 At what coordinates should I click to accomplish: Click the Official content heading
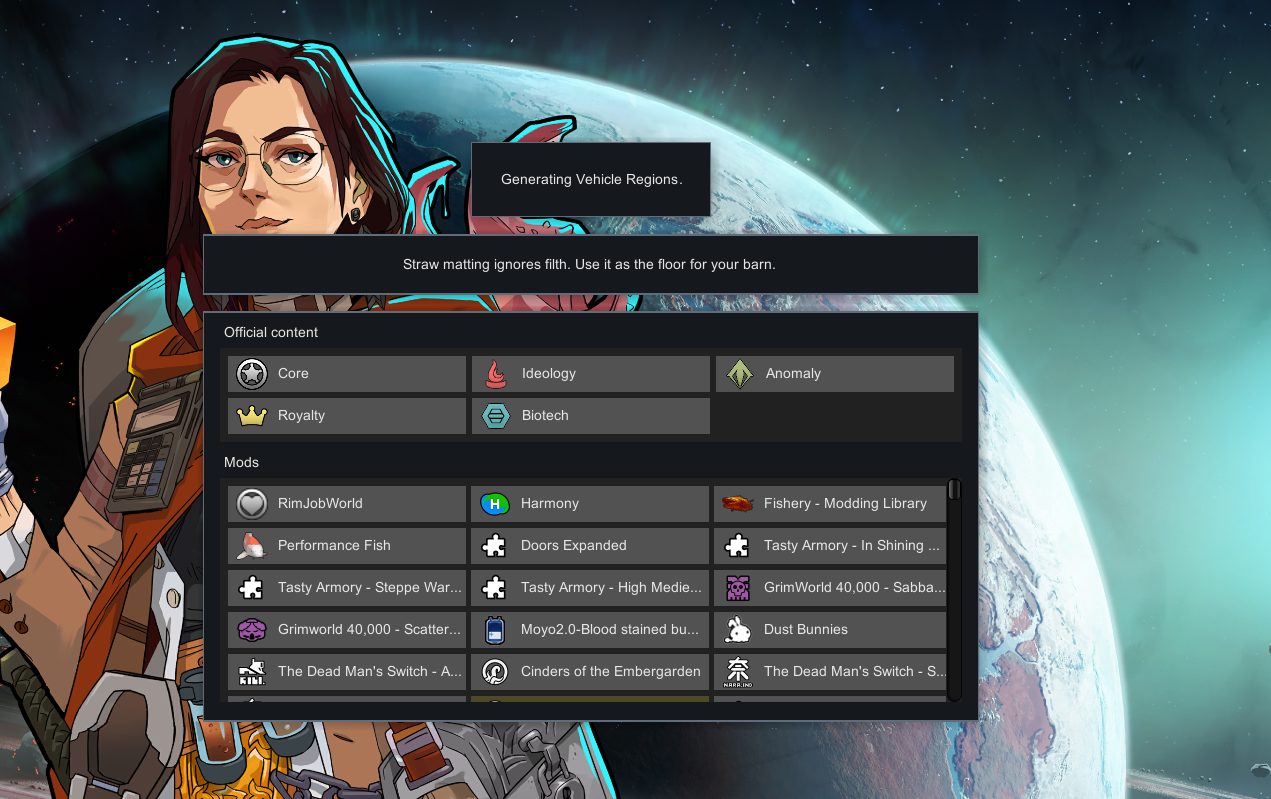[271, 332]
